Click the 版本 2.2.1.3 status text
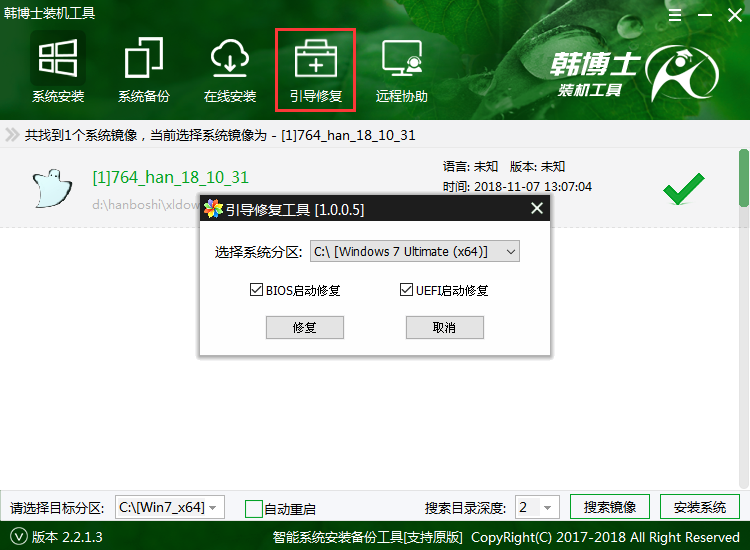 click(x=67, y=537)
